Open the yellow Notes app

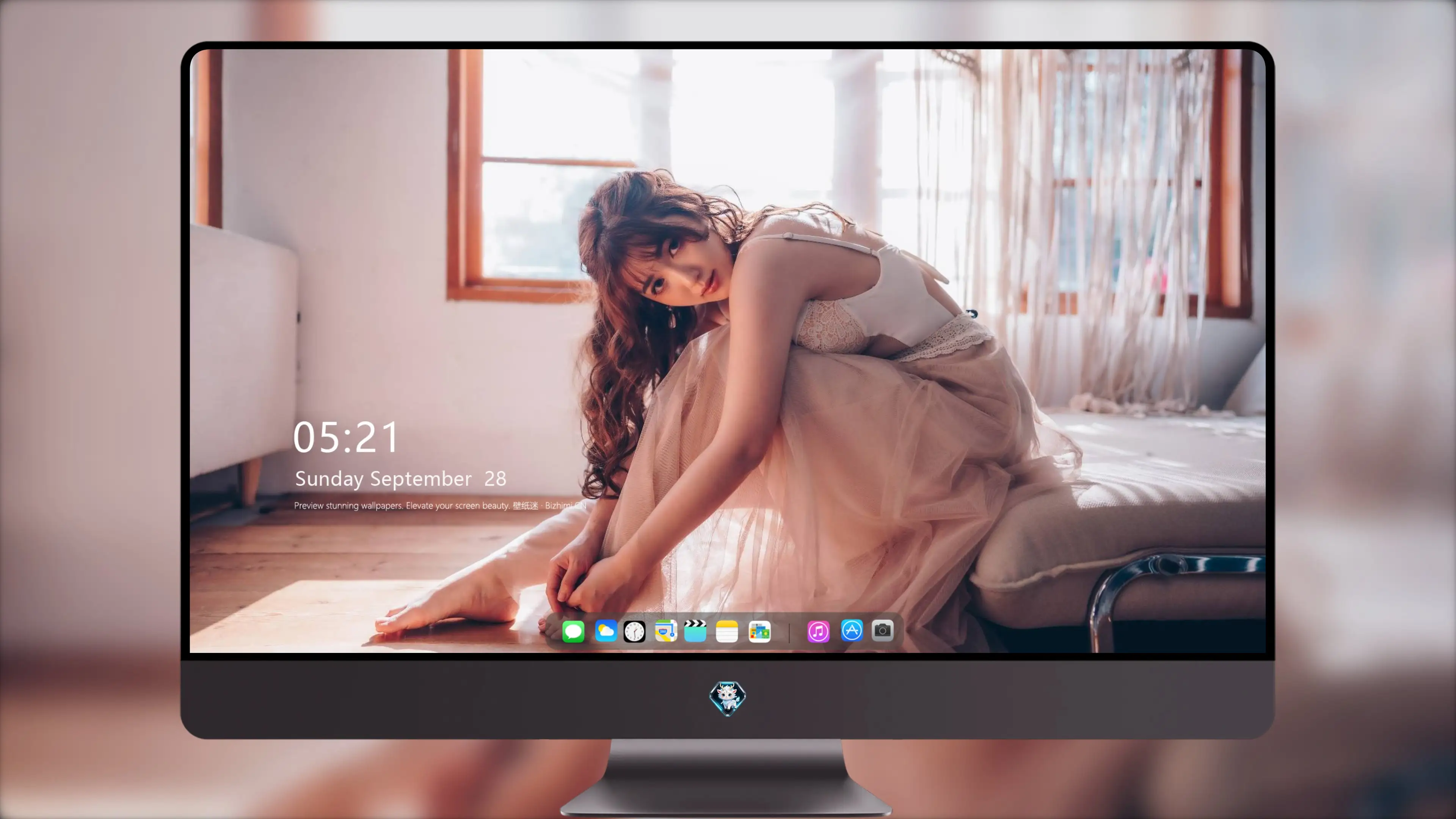point(727,631)
